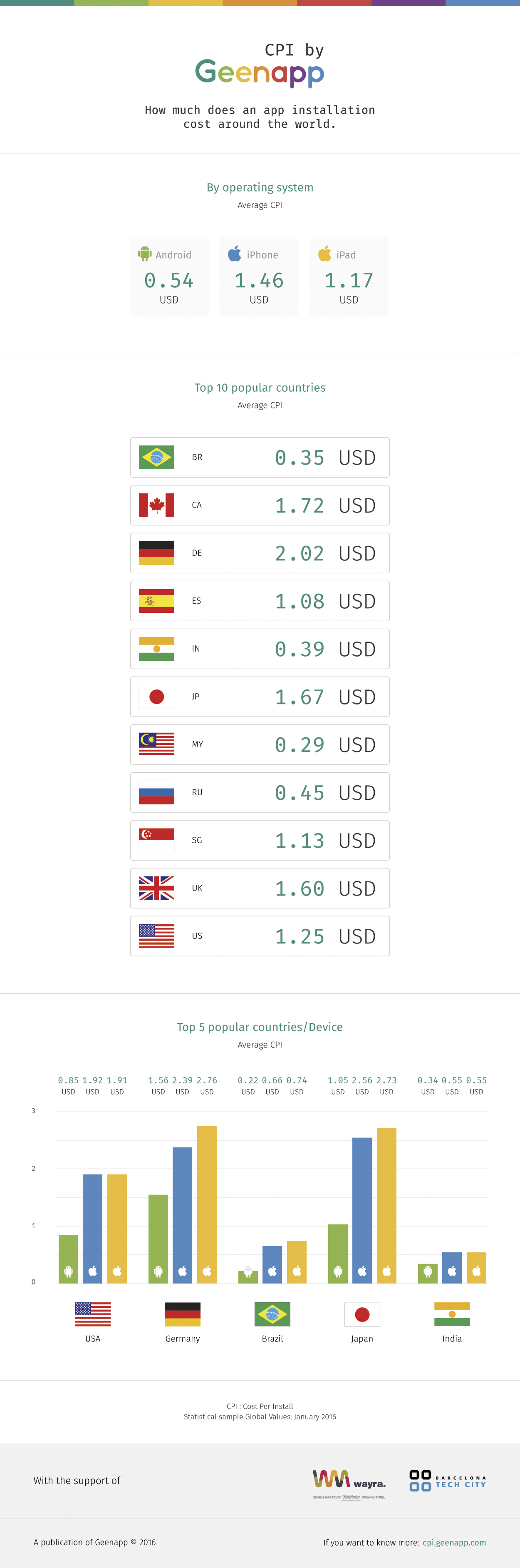Click the India flag under the chart
The height and width of the screenshot is (1568, 520).
pyautogui.click(x=452, y=1314)
